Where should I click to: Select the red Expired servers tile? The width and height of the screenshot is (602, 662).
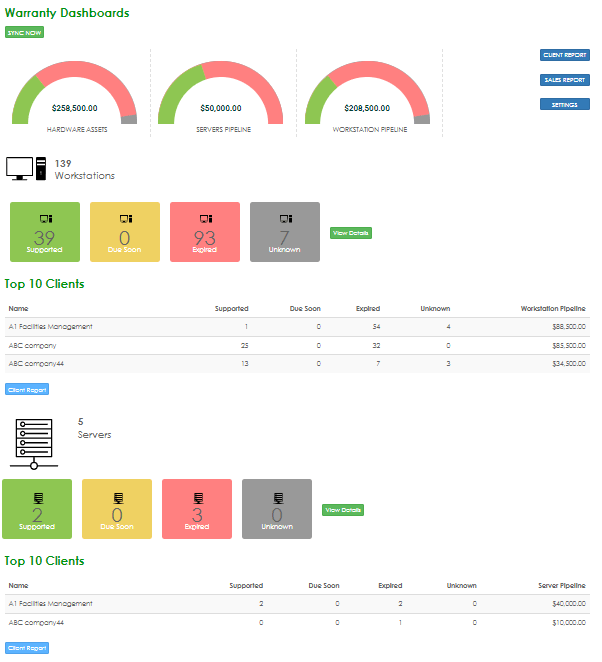(197, 509)
